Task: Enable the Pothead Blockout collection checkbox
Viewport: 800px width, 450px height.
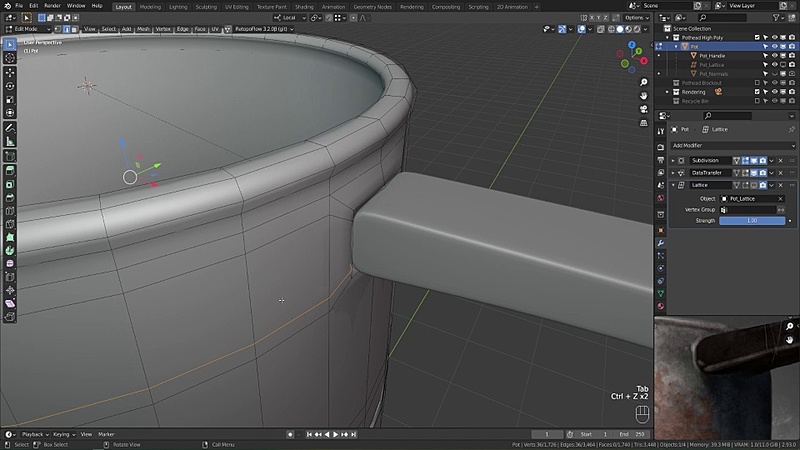Action: click(x=757, y=83)
